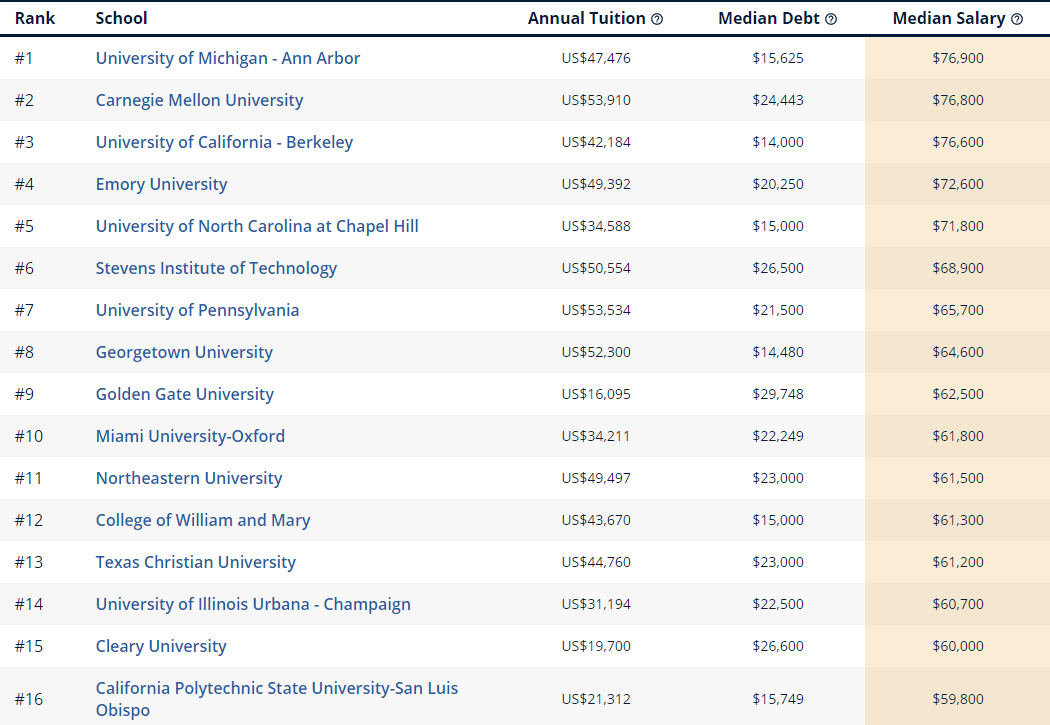
Task: Open the Miami University-Oxford page
Action: click(190, 436)
